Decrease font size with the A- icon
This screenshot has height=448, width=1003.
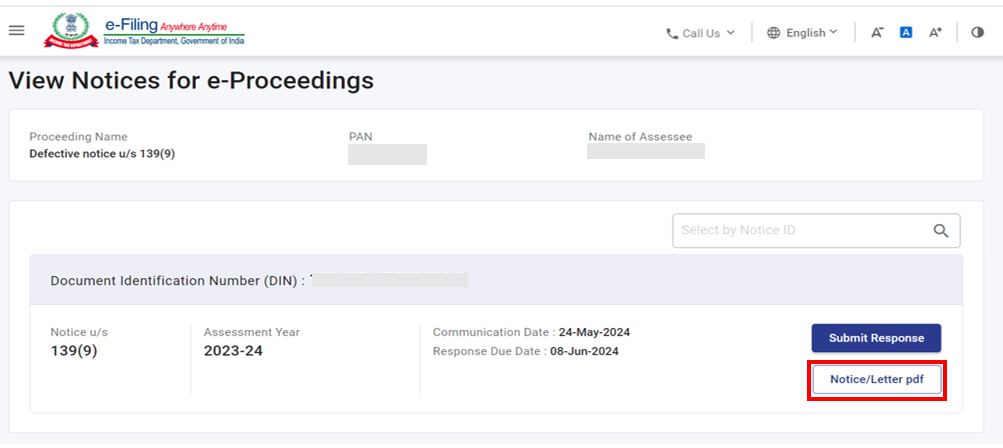877,33
